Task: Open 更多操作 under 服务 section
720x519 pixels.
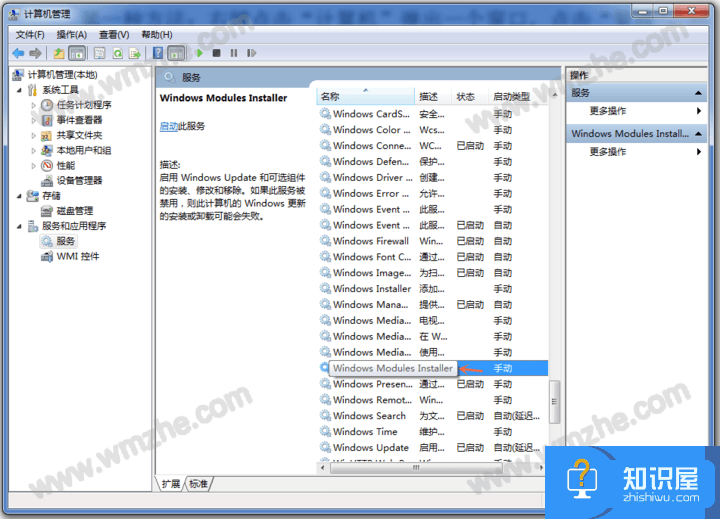Action: (x=608, y=111)
